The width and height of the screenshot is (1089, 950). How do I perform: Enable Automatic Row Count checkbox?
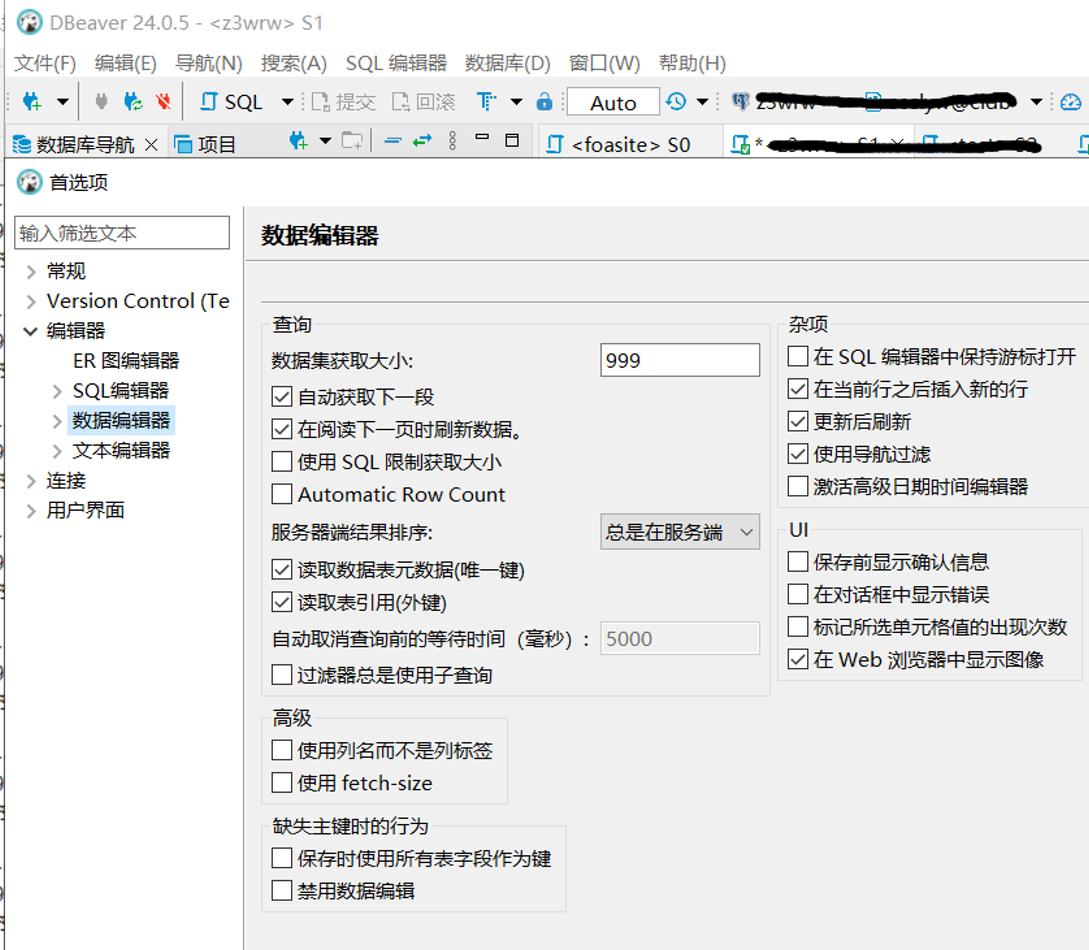(x=281, y=494)
